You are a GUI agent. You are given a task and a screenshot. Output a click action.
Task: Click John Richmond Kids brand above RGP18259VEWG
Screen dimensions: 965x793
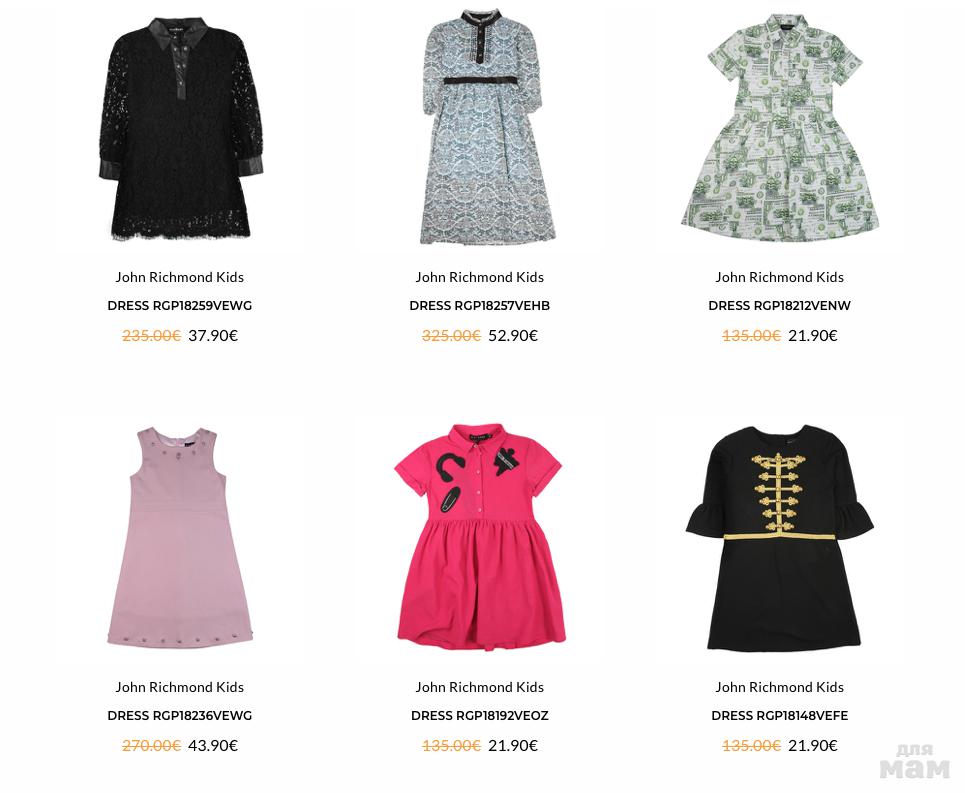pos(180,277)
